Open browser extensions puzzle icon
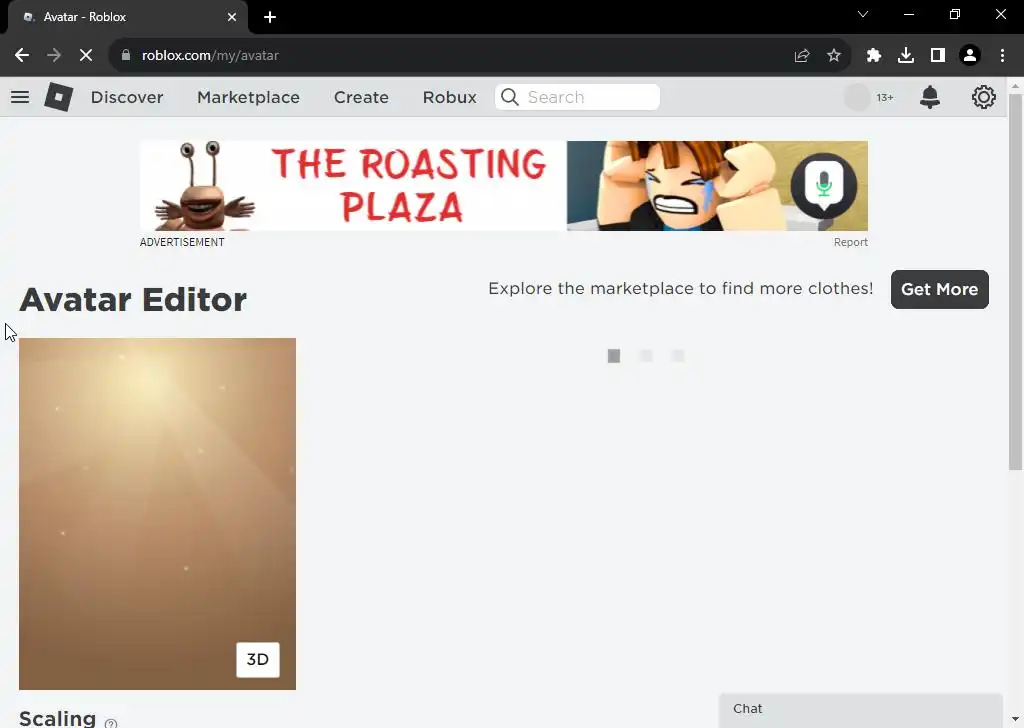The width and height of the screenshot is (1024, 728). [873, 55]
